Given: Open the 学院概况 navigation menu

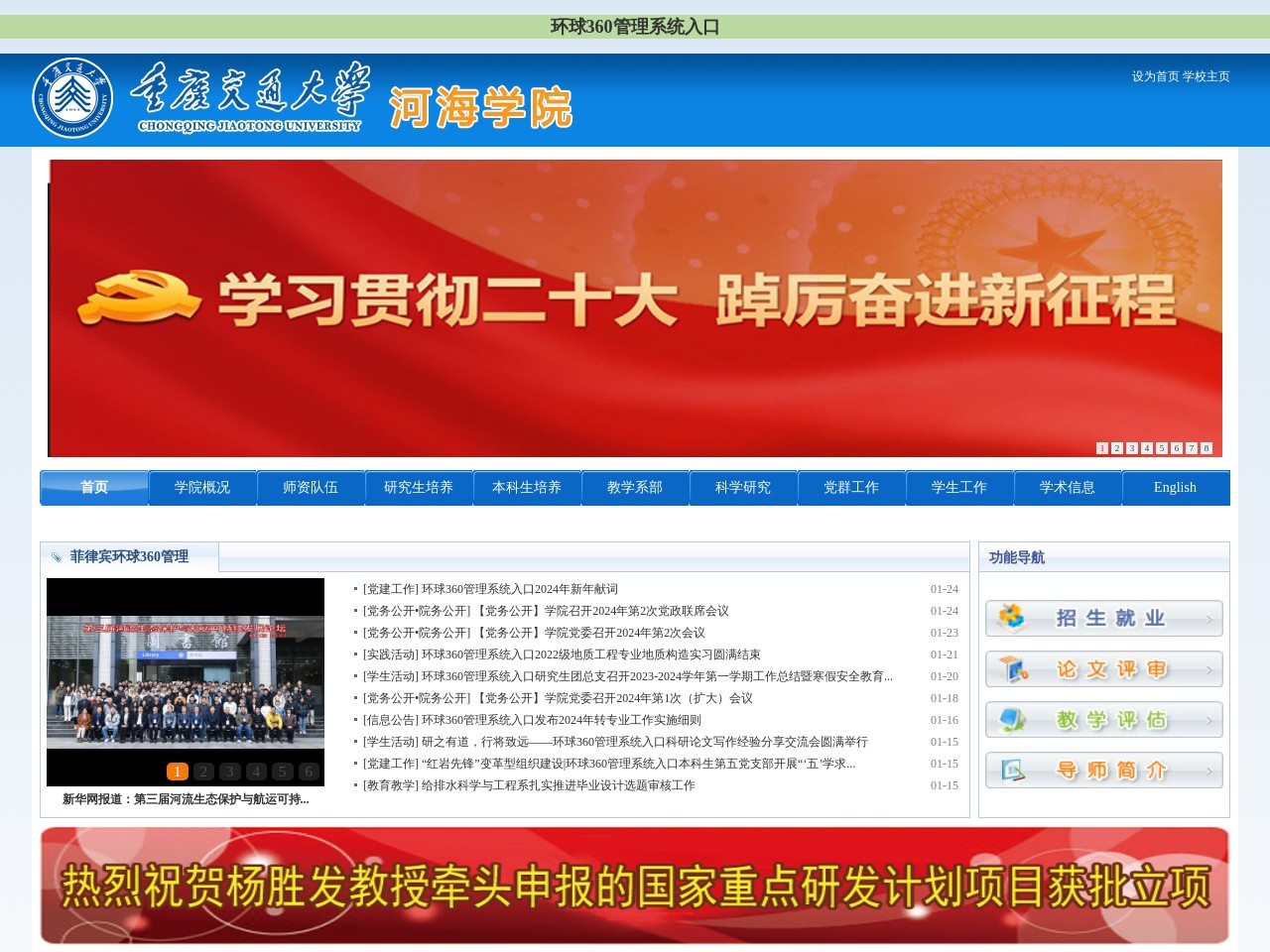Looking at the screenshot, I should (202, 488).
